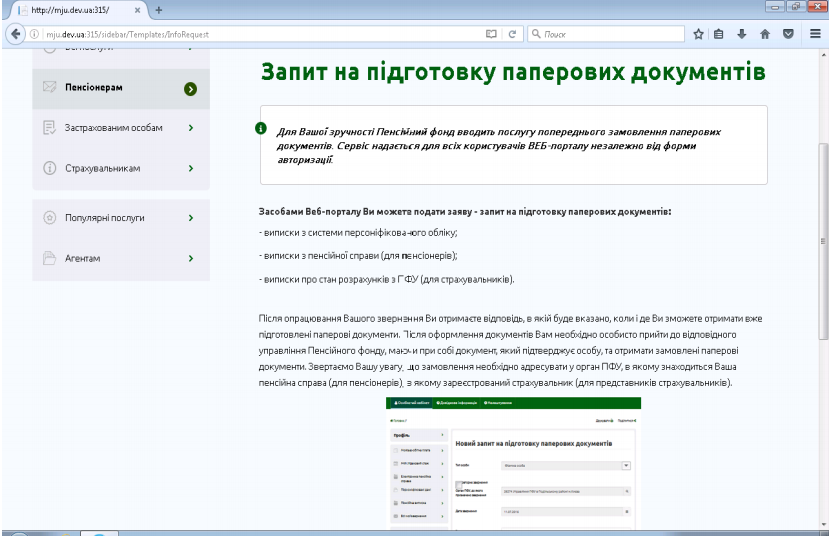Image resolution: width=831 pixels, height=539 pixels.
Task: Click star icon beside Популярні послуги
Action: [49, 218]
